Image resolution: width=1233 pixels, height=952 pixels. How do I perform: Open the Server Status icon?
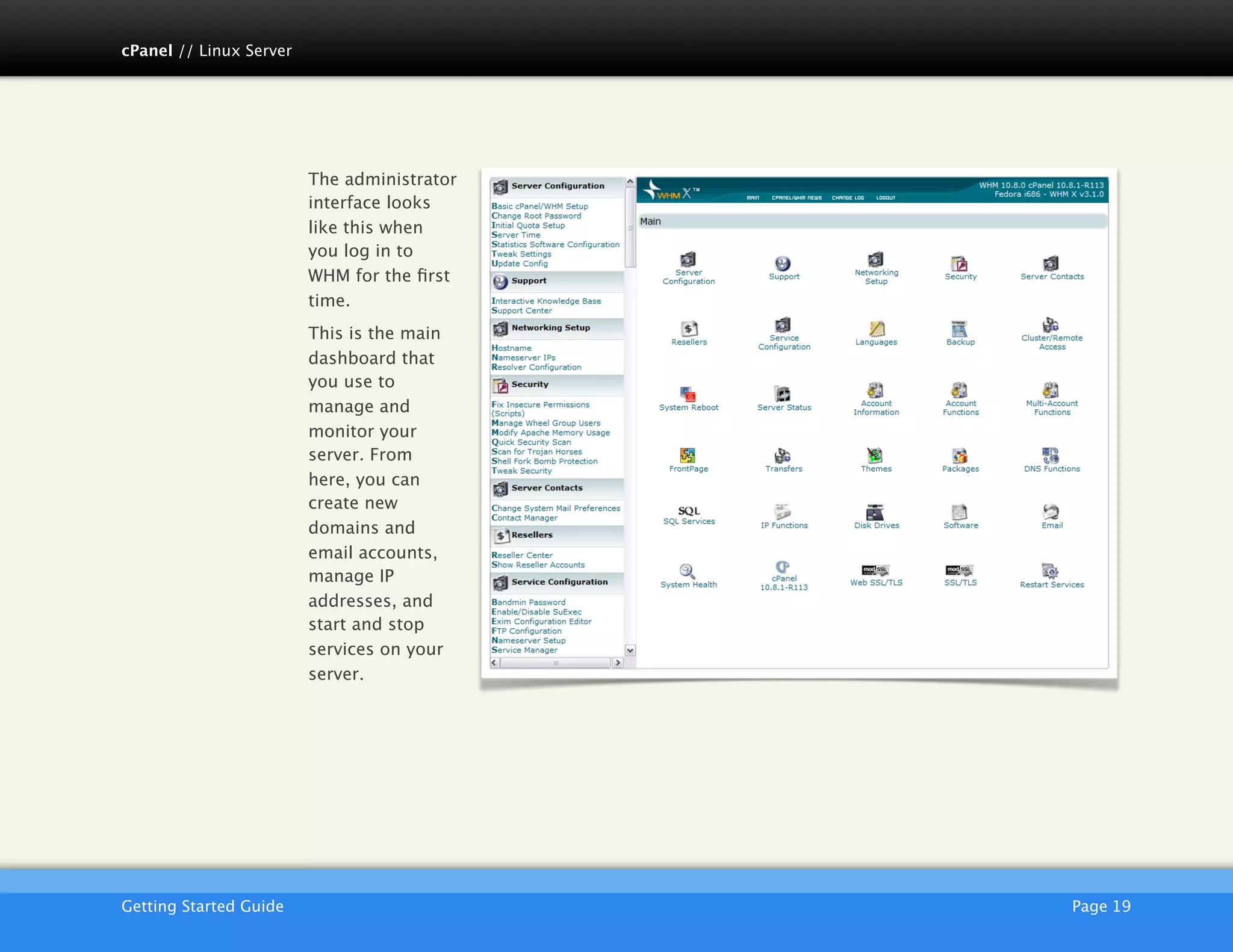pyautogui.click(x=783, y=394)
